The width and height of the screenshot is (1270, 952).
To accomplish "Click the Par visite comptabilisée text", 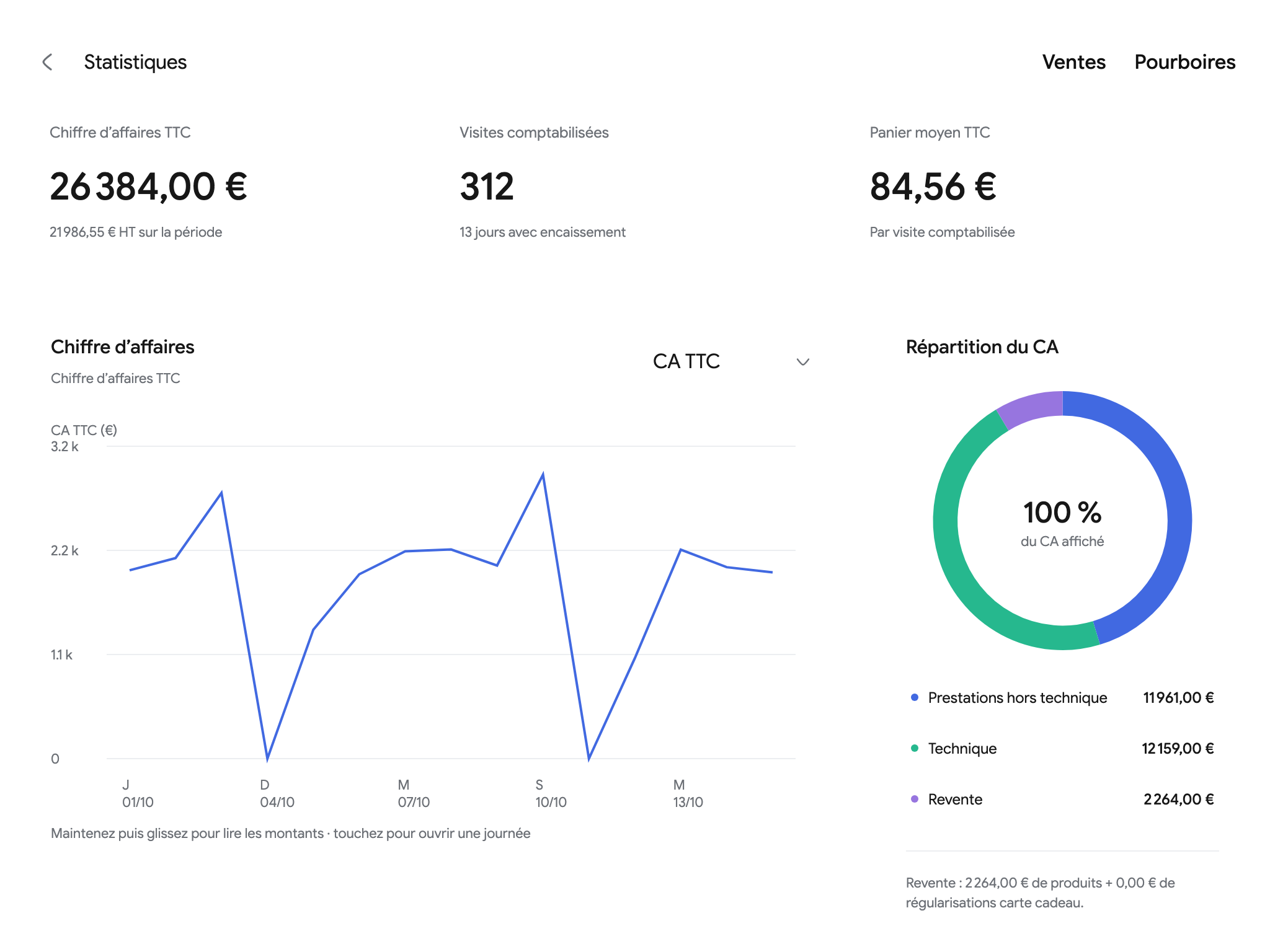I will click(x=942, y=232).
